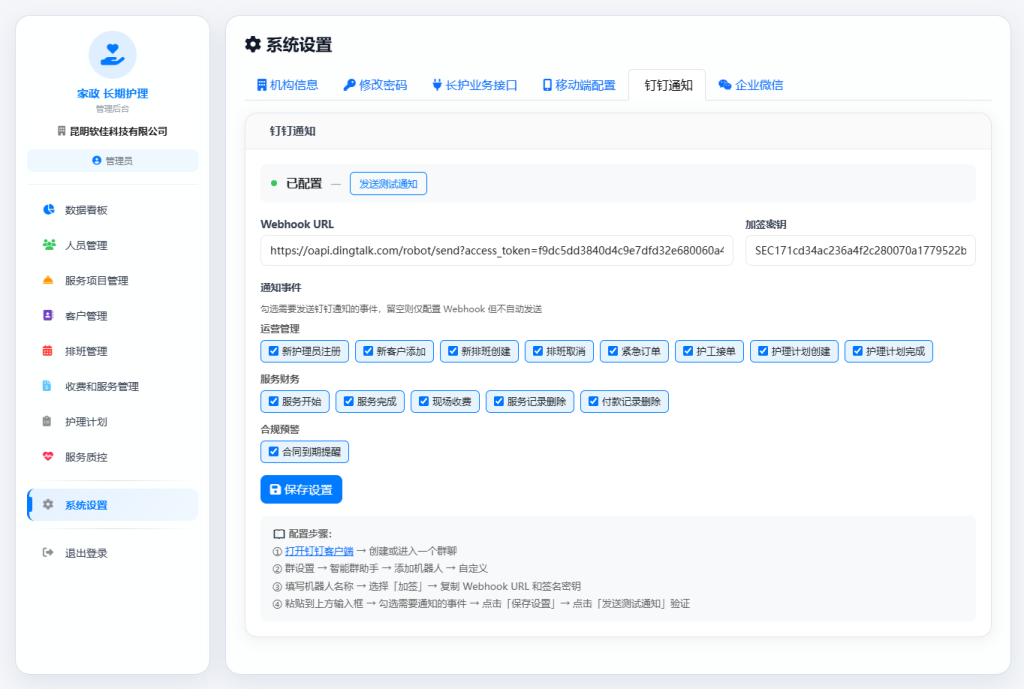Open 人员管理 in sidebar
The height and width of the screenshot is (689, 1024).
coord(112,245)
